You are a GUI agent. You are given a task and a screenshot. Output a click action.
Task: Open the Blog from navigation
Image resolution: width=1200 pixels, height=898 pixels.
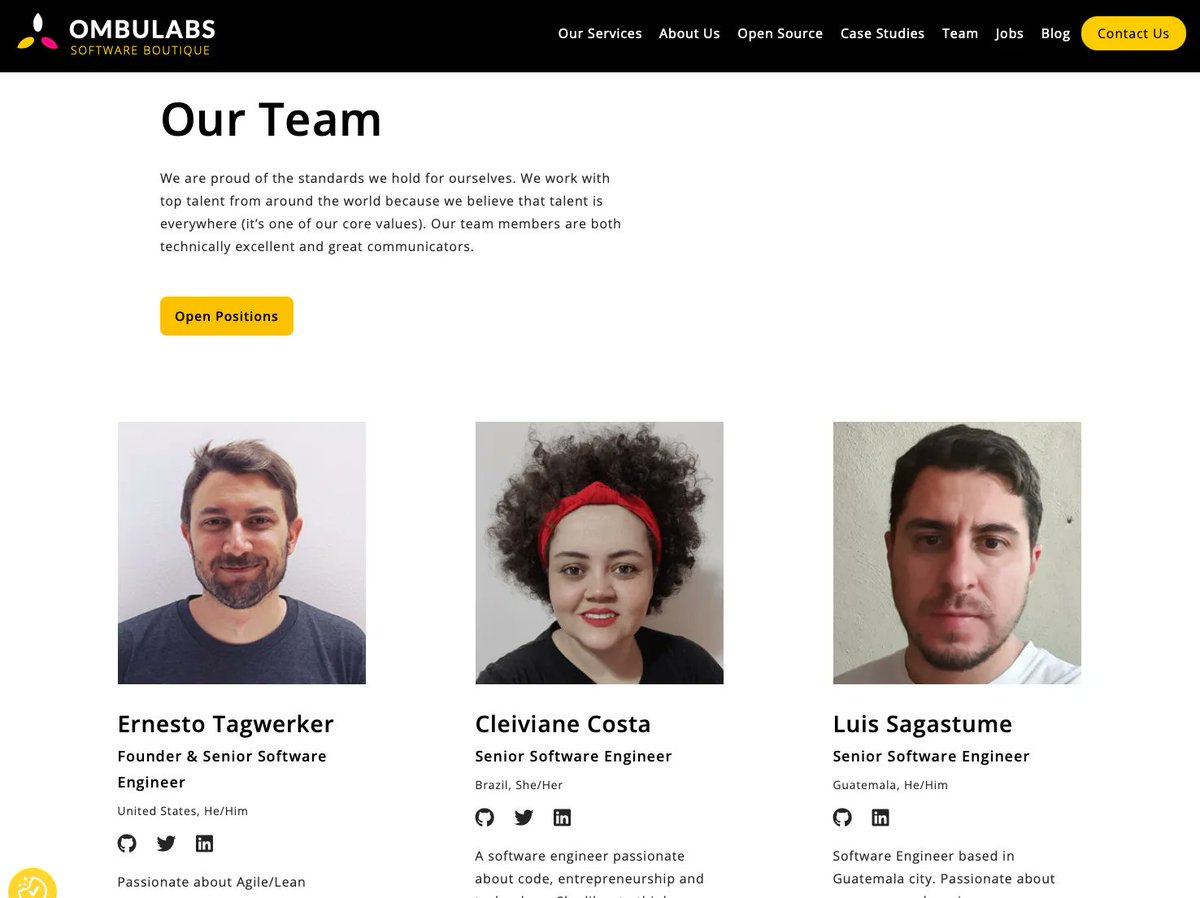coord(1055,33)
